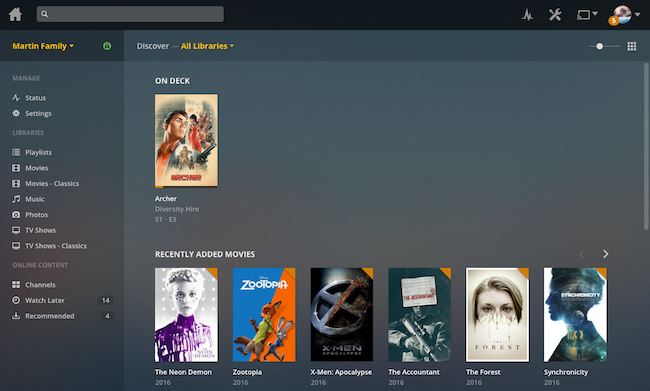Open the Settings sidebar item

[x=38, y=113]
